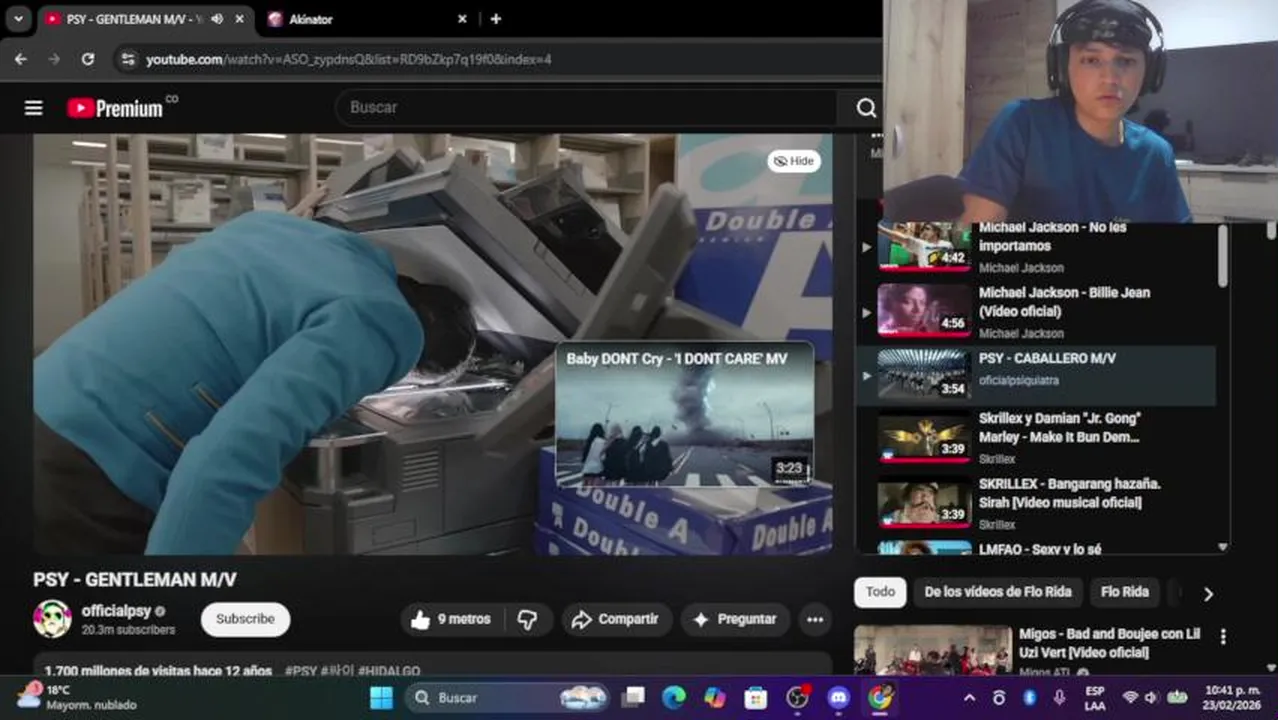Open Wi-Fi network tray icon

pos(1130,698)
